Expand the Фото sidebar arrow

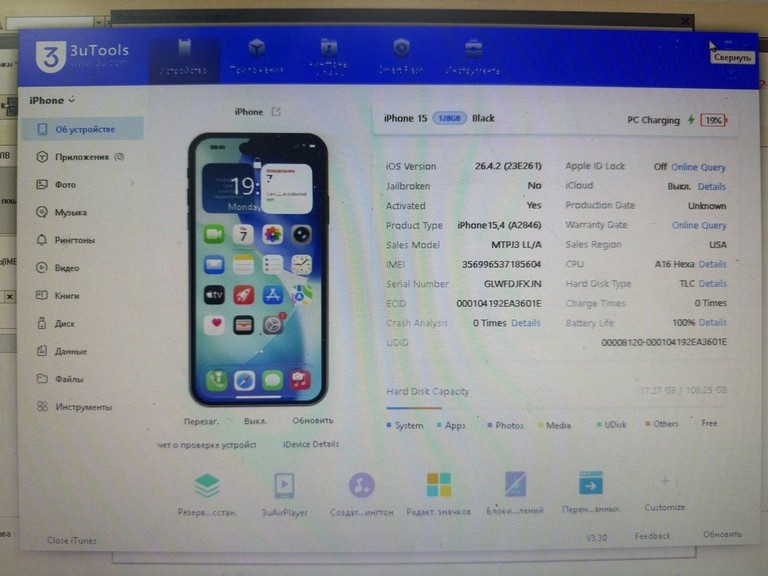132,184
